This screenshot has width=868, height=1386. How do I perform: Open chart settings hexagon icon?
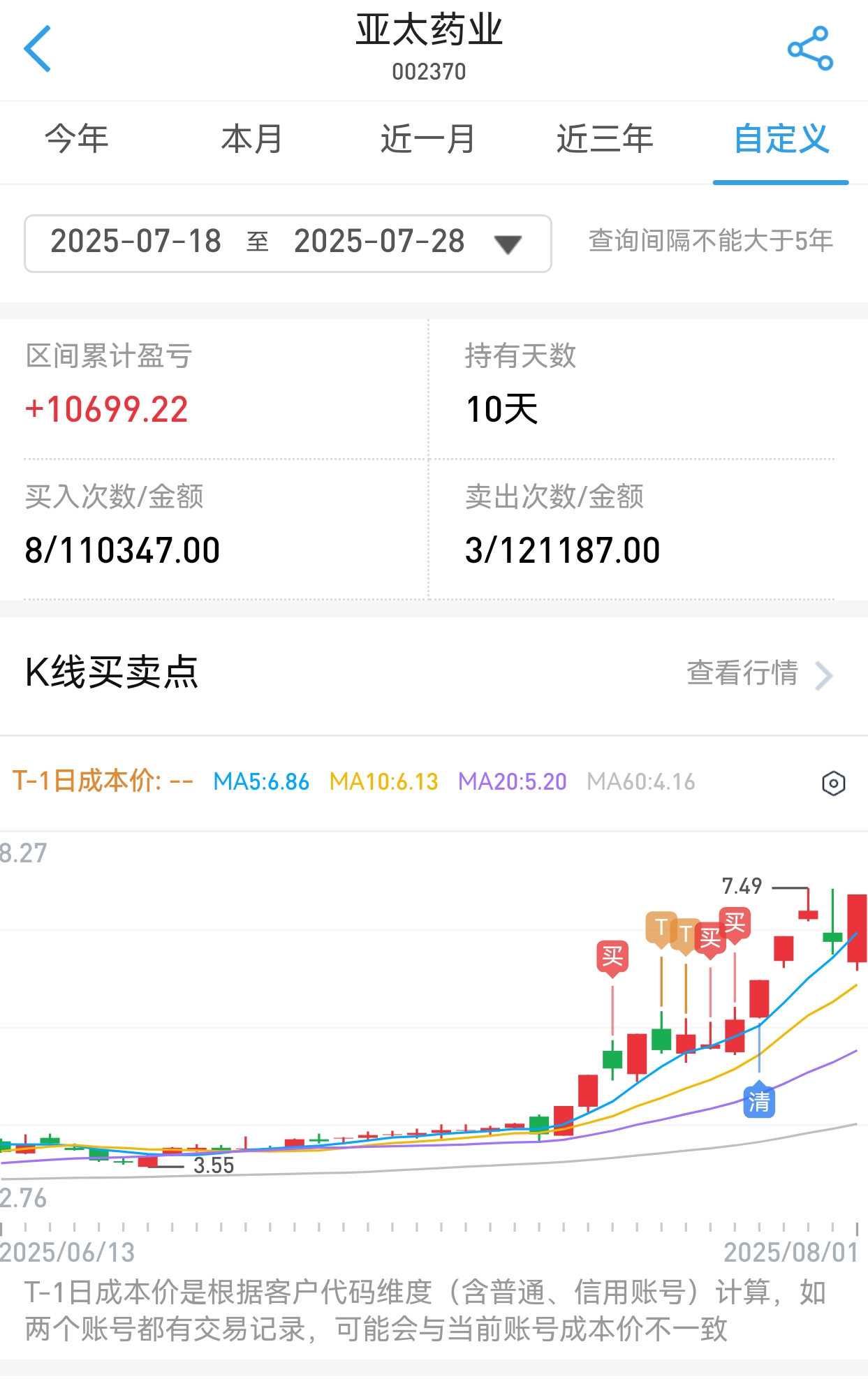[x=833, y=783]
